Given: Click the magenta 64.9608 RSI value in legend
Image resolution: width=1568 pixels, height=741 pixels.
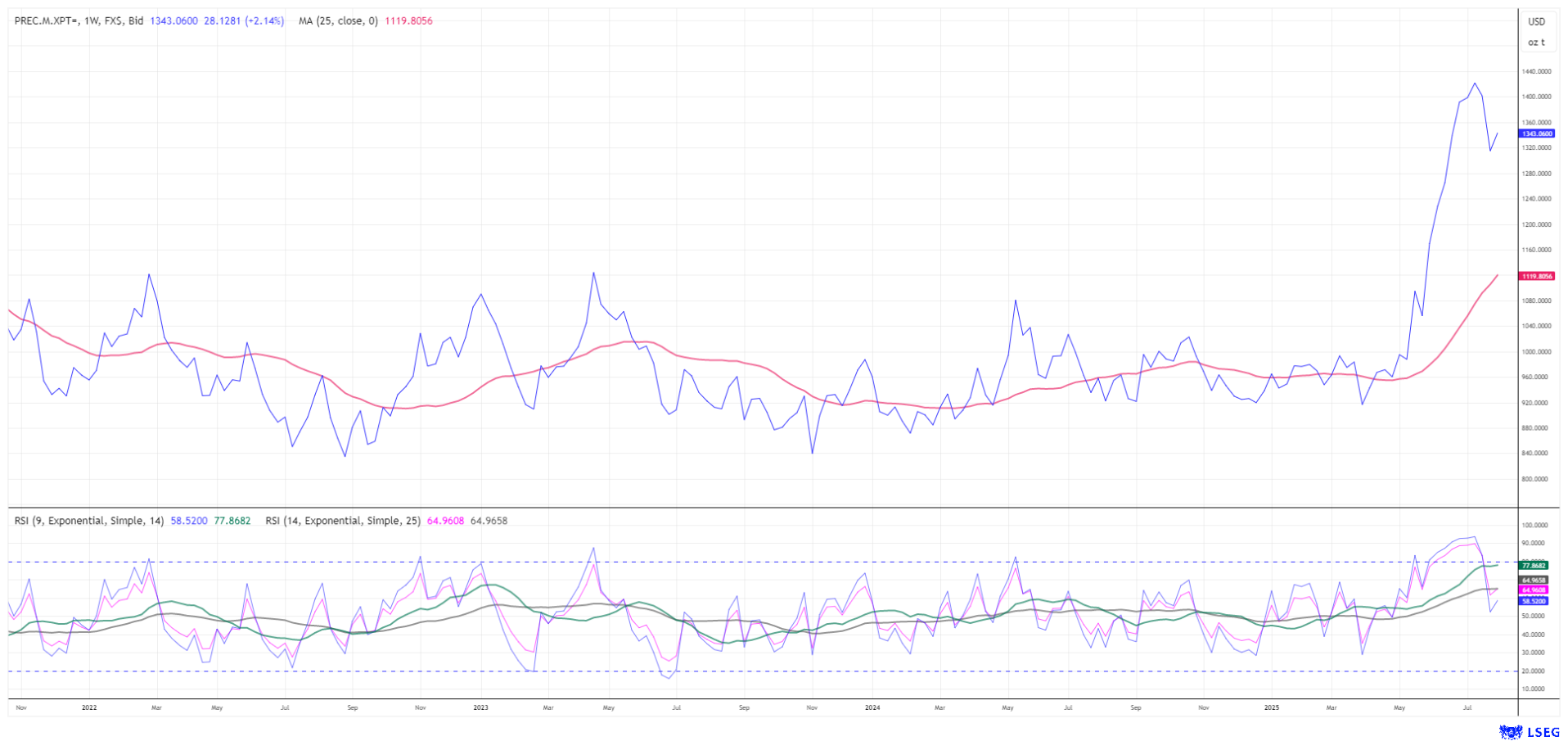Looking at the screenshot, I should click(446, 521).
